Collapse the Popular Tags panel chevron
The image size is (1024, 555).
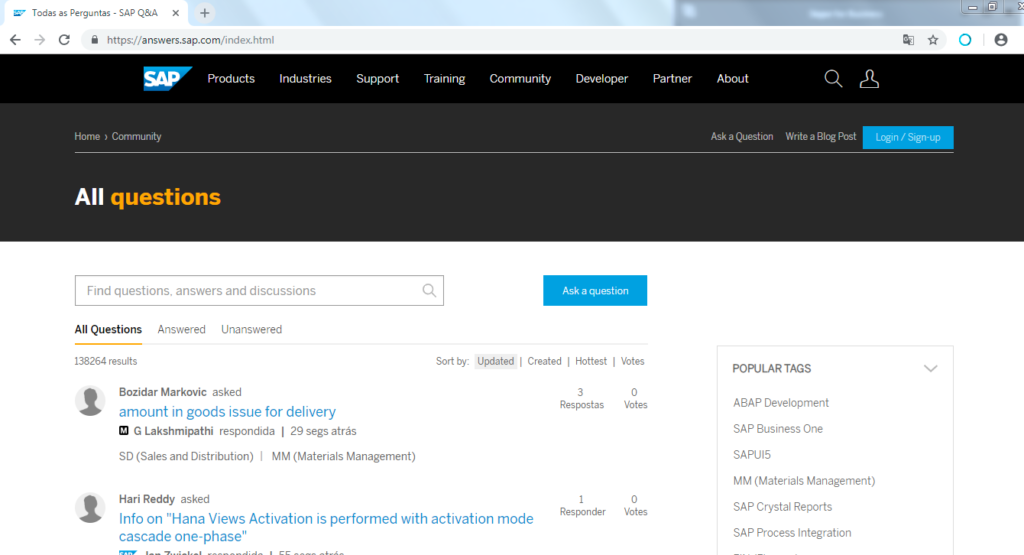931,368
